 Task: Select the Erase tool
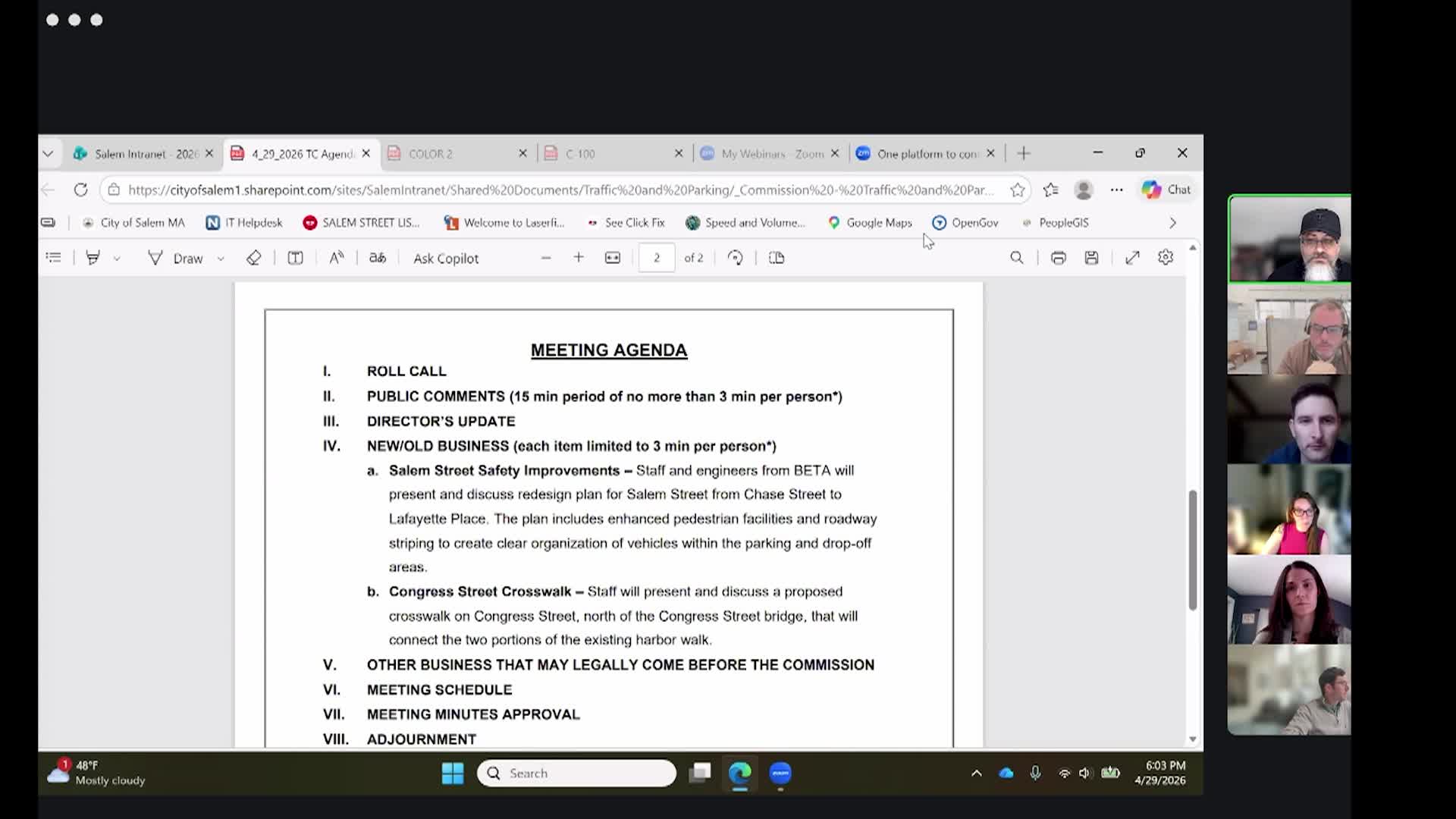(254, 258)
